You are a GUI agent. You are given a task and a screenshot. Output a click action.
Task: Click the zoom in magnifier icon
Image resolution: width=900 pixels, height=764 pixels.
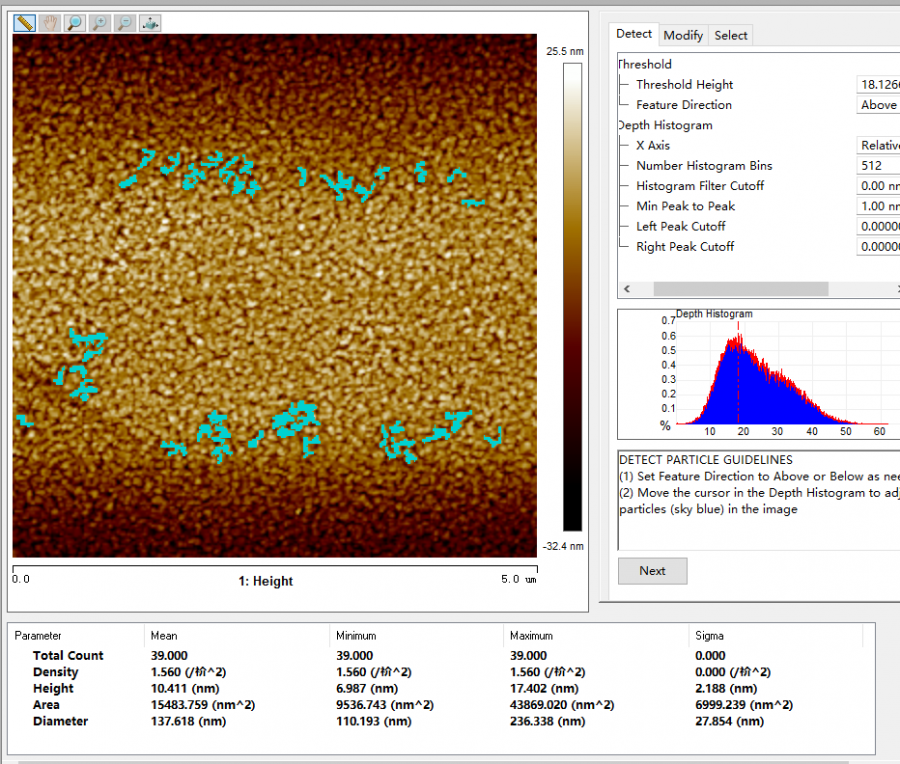[100, 23]
